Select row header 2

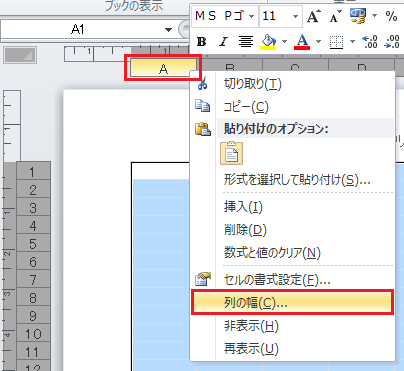(x=33, y=189)
